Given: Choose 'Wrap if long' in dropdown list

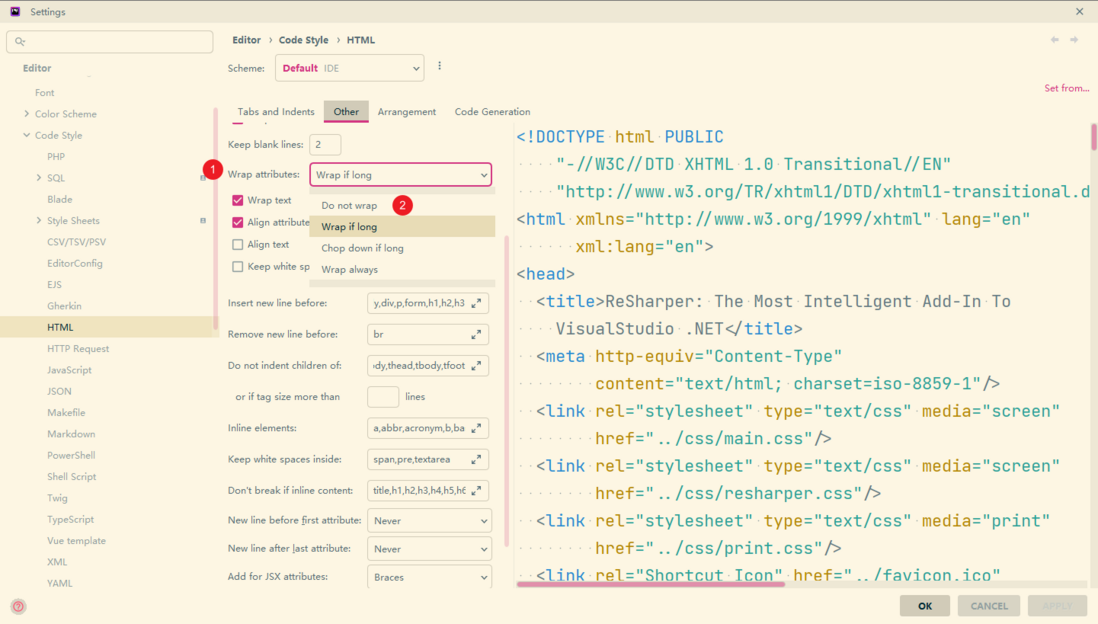Looking at the screenshot, I should pyautogui.click(x=402, y=227).
